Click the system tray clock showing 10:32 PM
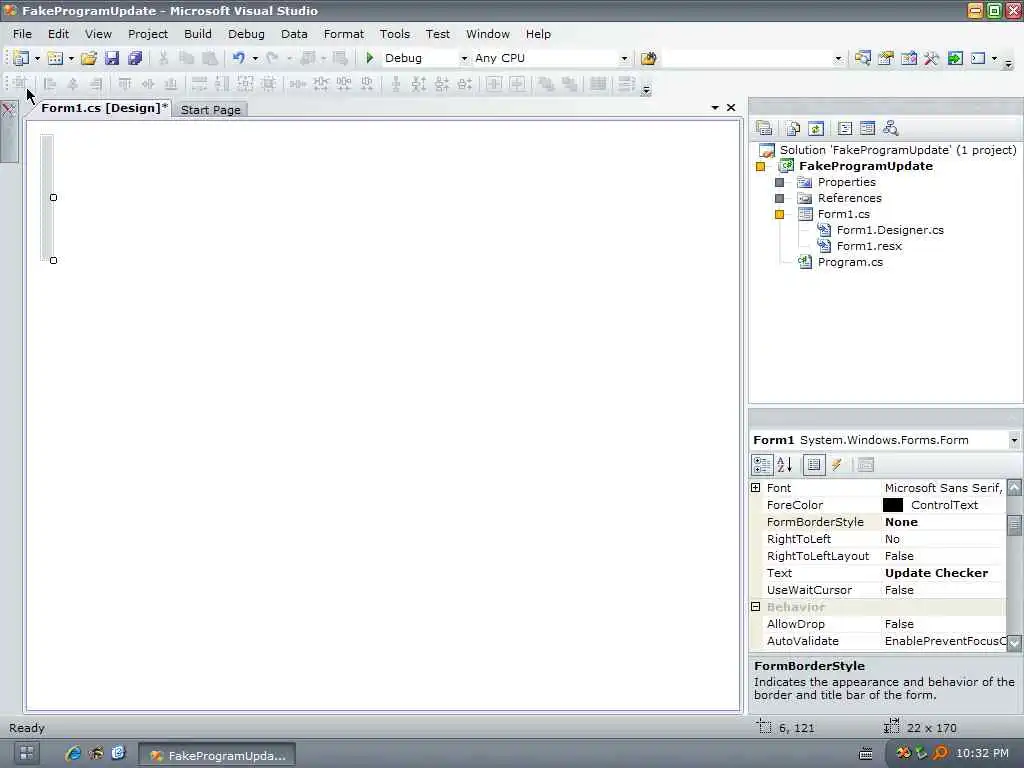Screen dimensions: 1024x768 [982, 753]
